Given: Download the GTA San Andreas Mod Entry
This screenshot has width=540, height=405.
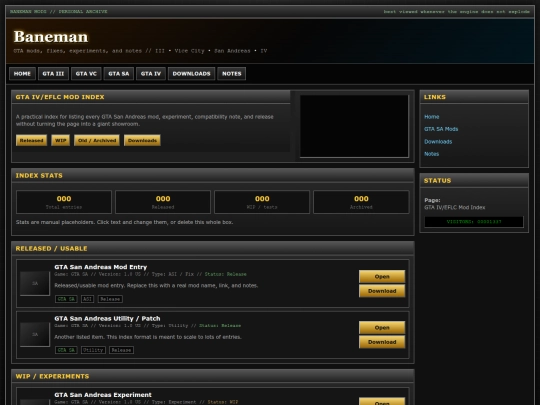Looking at the screenshot, I should [x=382, y=291].
